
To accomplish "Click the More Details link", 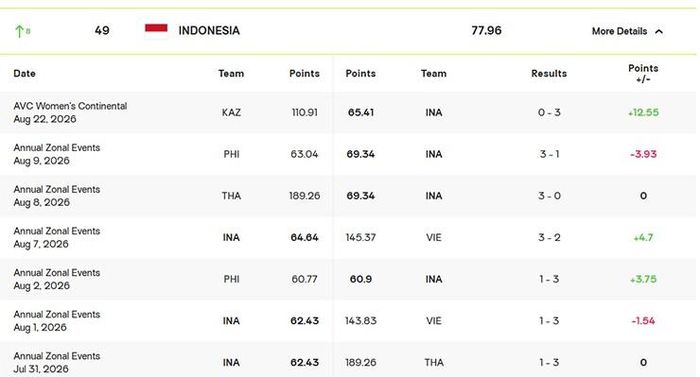I will [619, 31].
